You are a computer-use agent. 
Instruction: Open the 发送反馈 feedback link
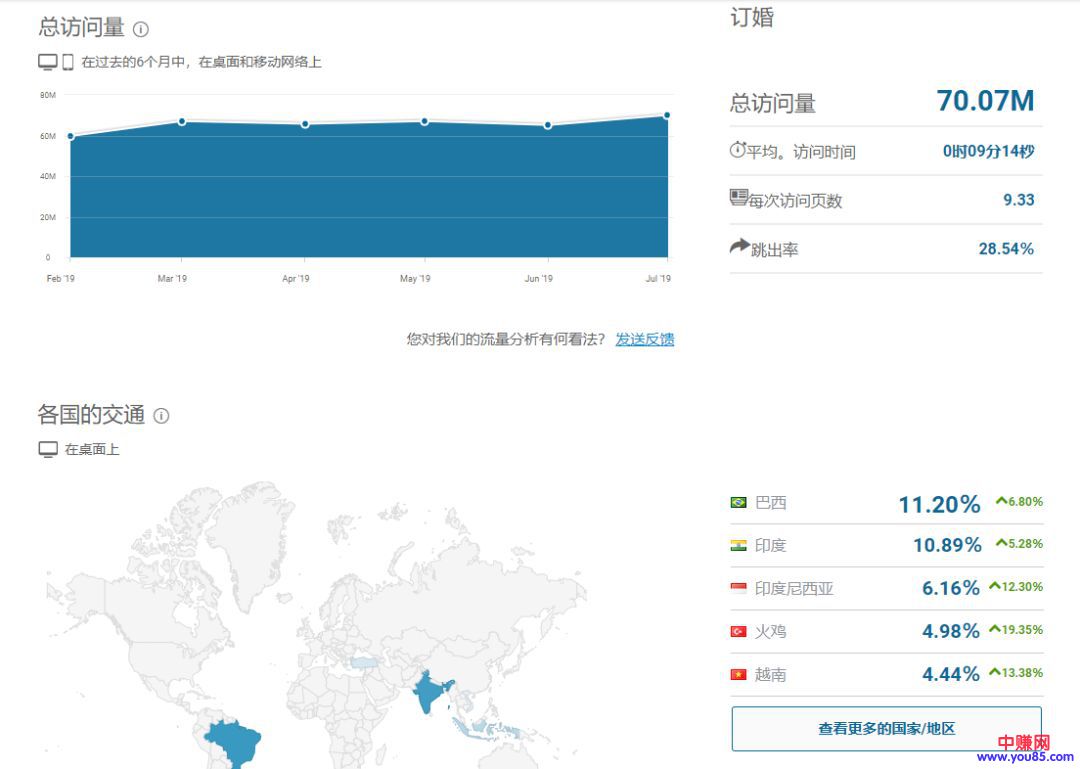644,339
